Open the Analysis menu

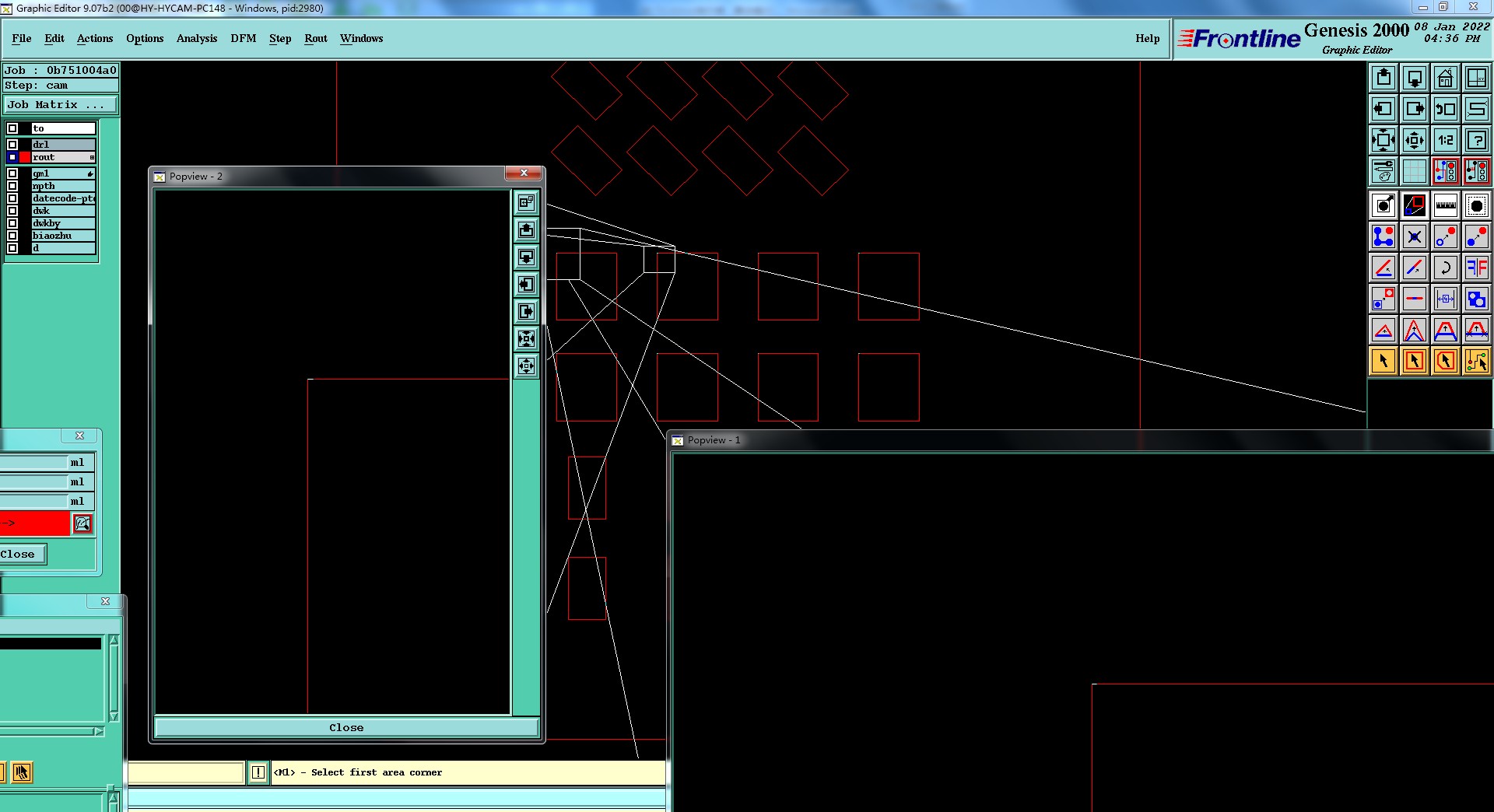197,38
